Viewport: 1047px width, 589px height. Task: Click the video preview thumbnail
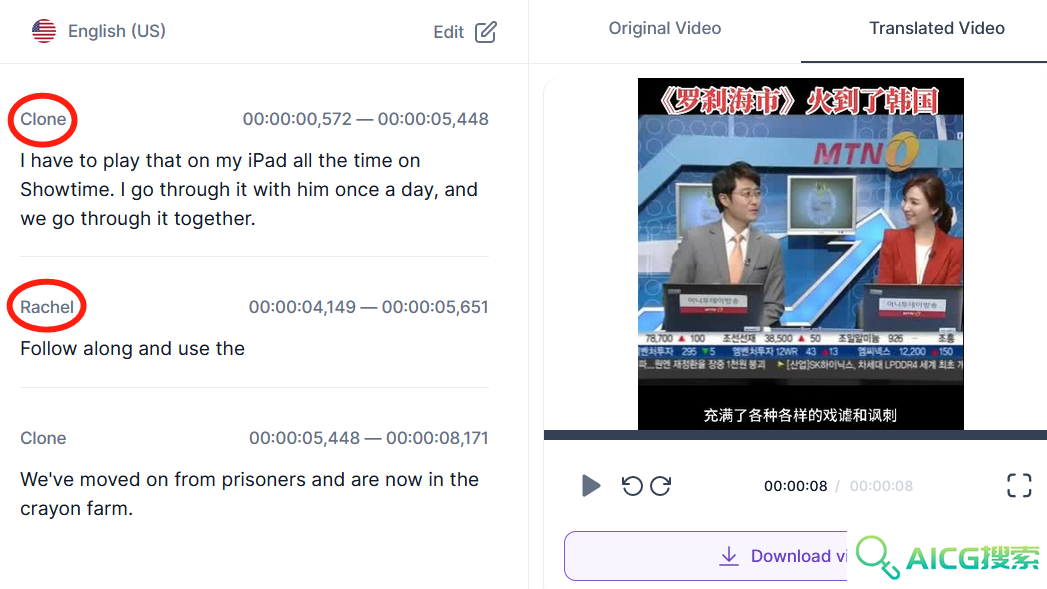pos(801,254)
